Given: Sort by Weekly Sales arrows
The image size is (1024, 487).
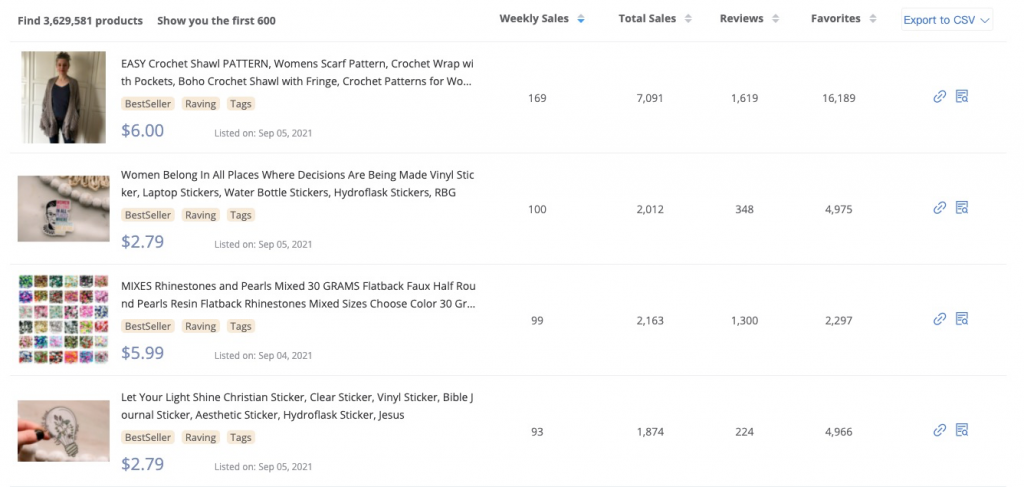Looking at the screenshot, I should (x=581, y=20).
